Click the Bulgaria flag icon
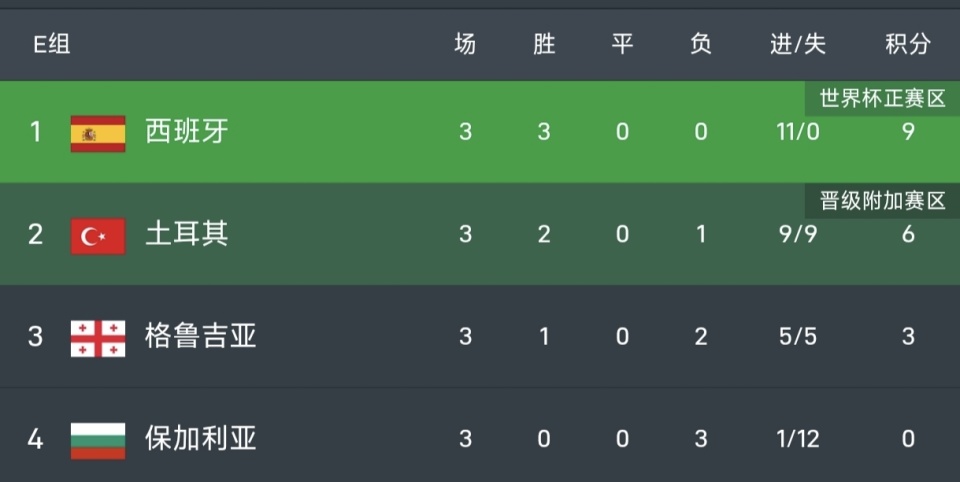 [x=98, y=439]
